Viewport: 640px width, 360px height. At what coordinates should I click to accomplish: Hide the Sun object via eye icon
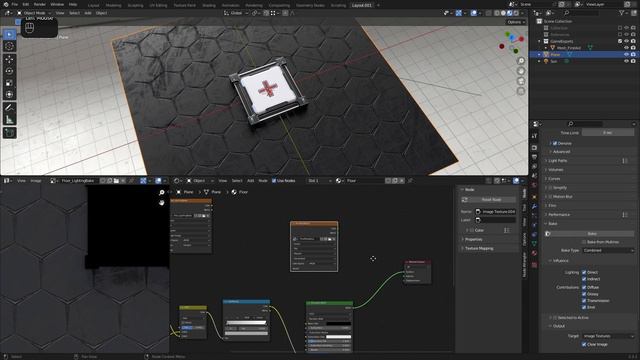click(626, 61)
